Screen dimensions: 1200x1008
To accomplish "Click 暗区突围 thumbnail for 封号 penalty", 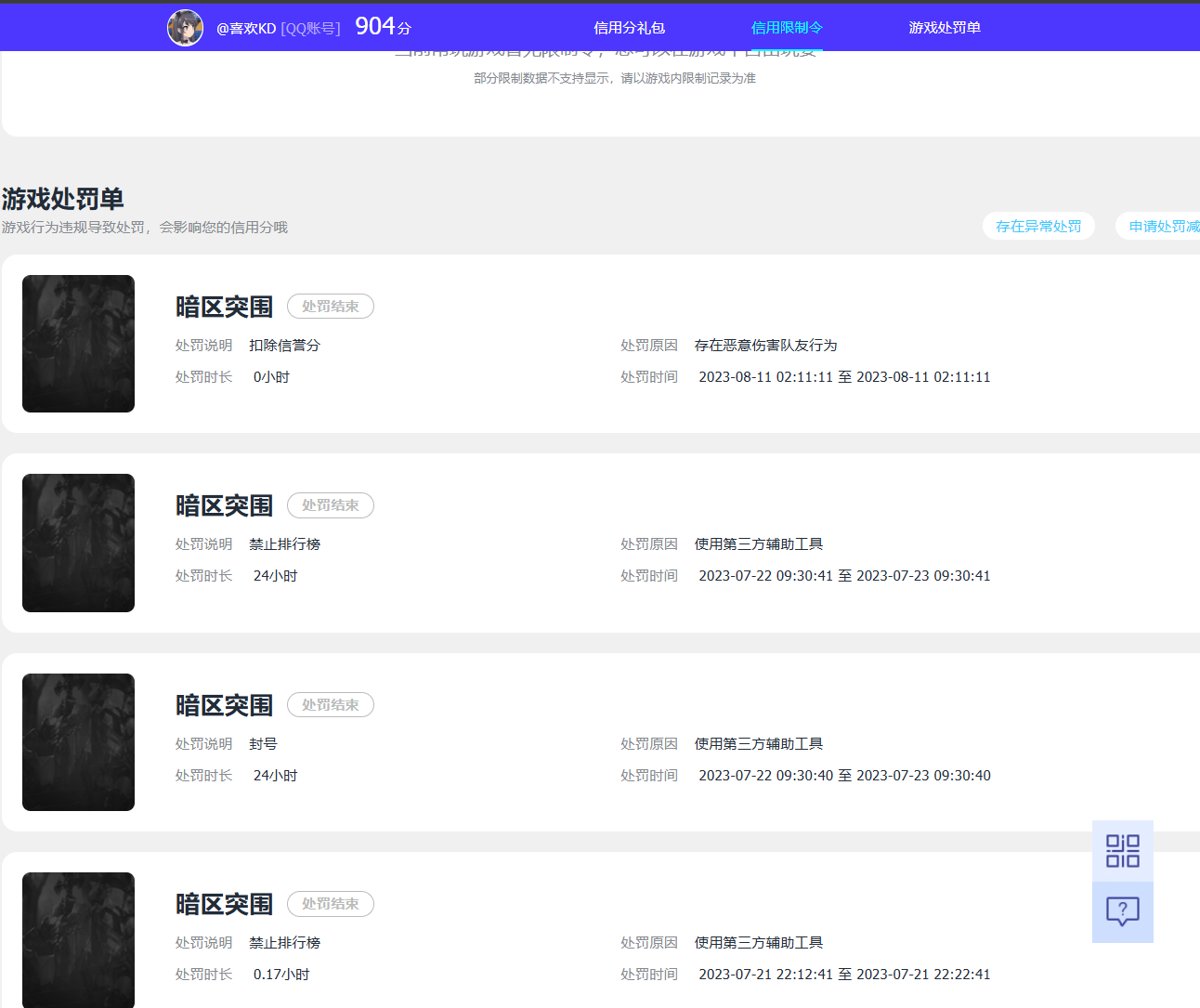I will [x=78, y=742].
